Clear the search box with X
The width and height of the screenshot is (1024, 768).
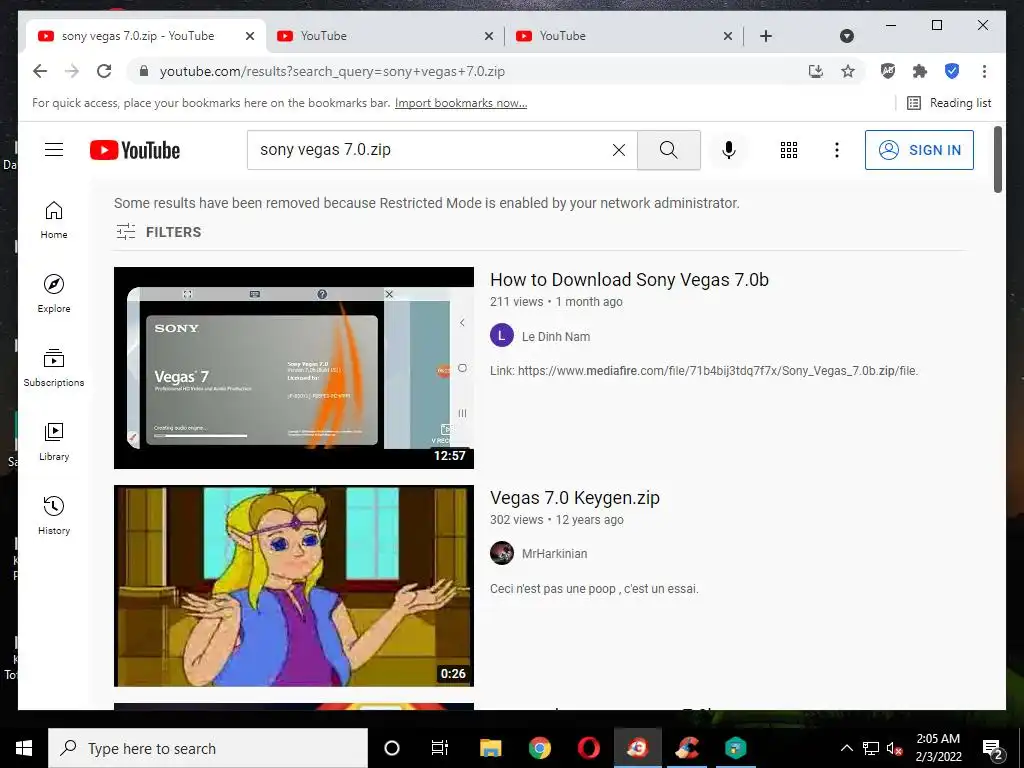tap(618, 150)
